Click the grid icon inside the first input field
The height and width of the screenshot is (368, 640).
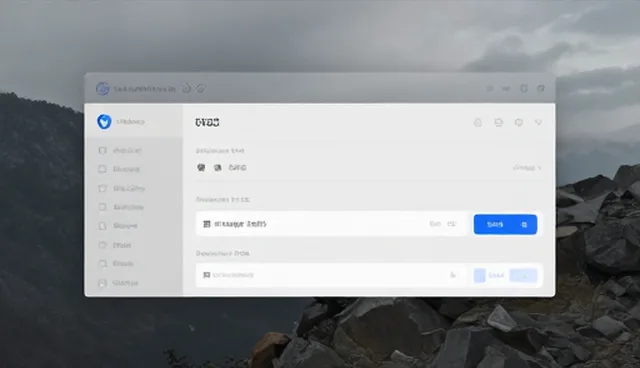tap(207, 224)
